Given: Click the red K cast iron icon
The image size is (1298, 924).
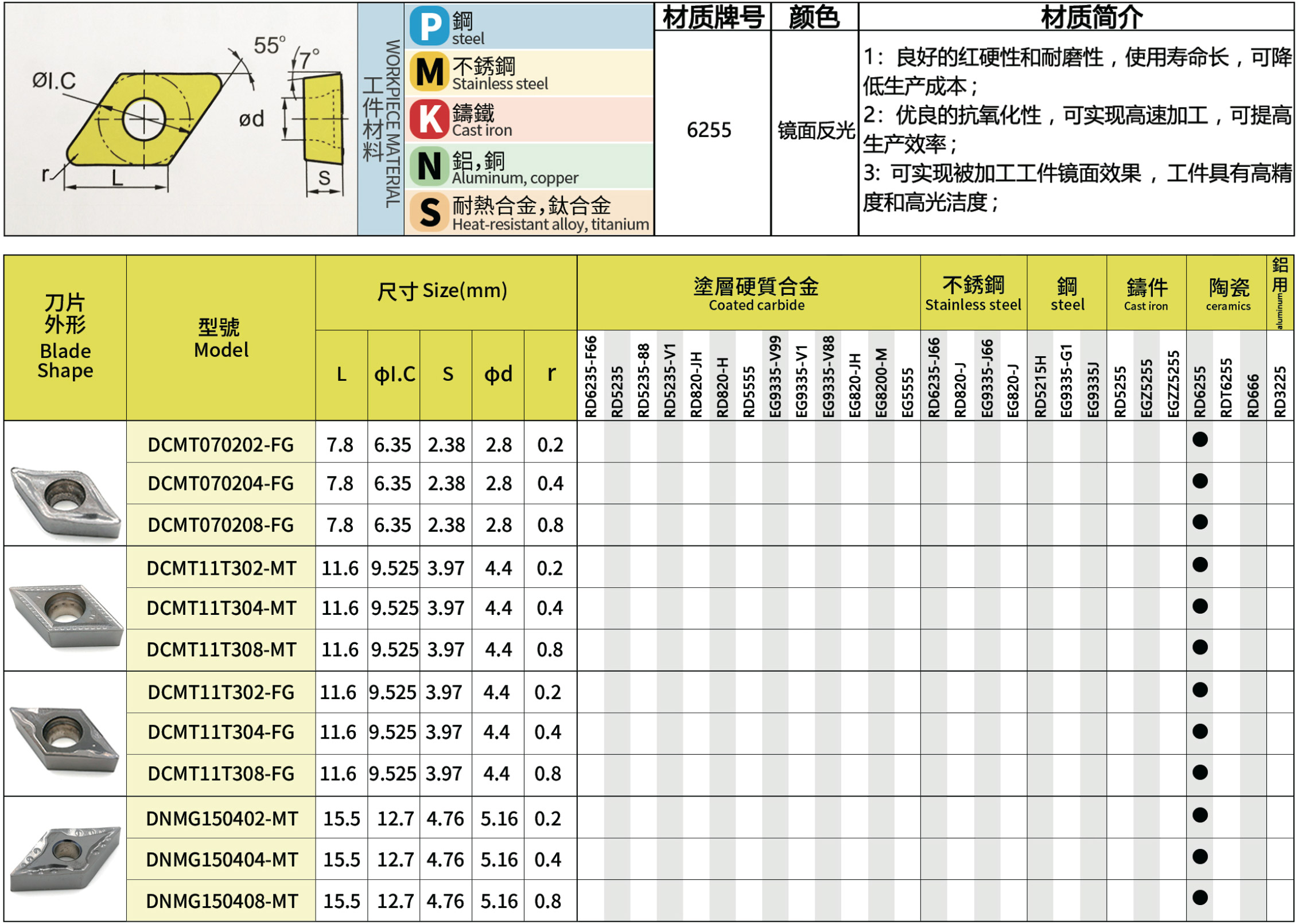Looking at the screenshot, I should click(x=429, y=119).
